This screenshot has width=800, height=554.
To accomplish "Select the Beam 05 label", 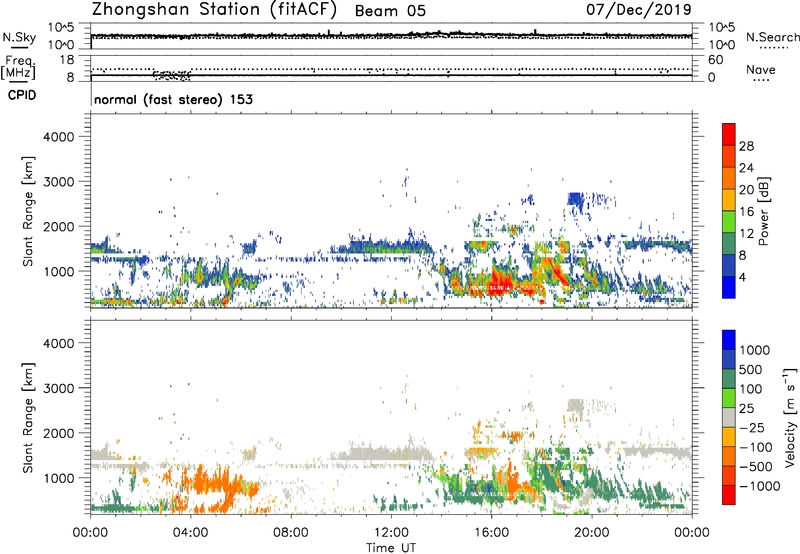I will (x=390, y=11).
